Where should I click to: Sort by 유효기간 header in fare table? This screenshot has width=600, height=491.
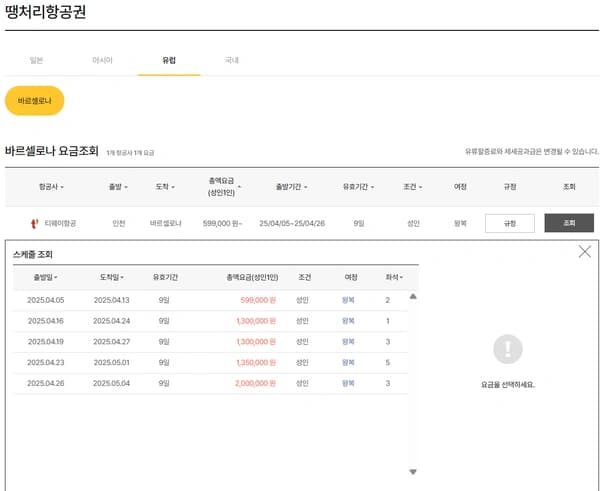[x=359, y=187]
